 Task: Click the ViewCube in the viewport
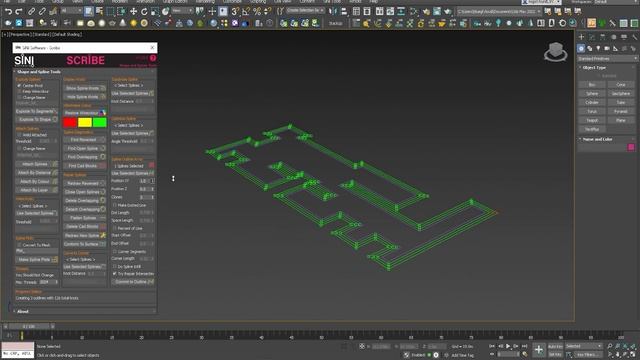[556, 52]
